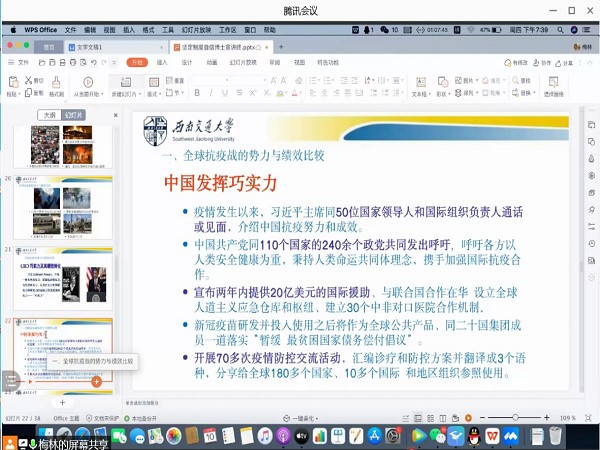Open the Animation (动画) ribbon tab
This screenshot has width=600, height=450.
click(212, 62)
